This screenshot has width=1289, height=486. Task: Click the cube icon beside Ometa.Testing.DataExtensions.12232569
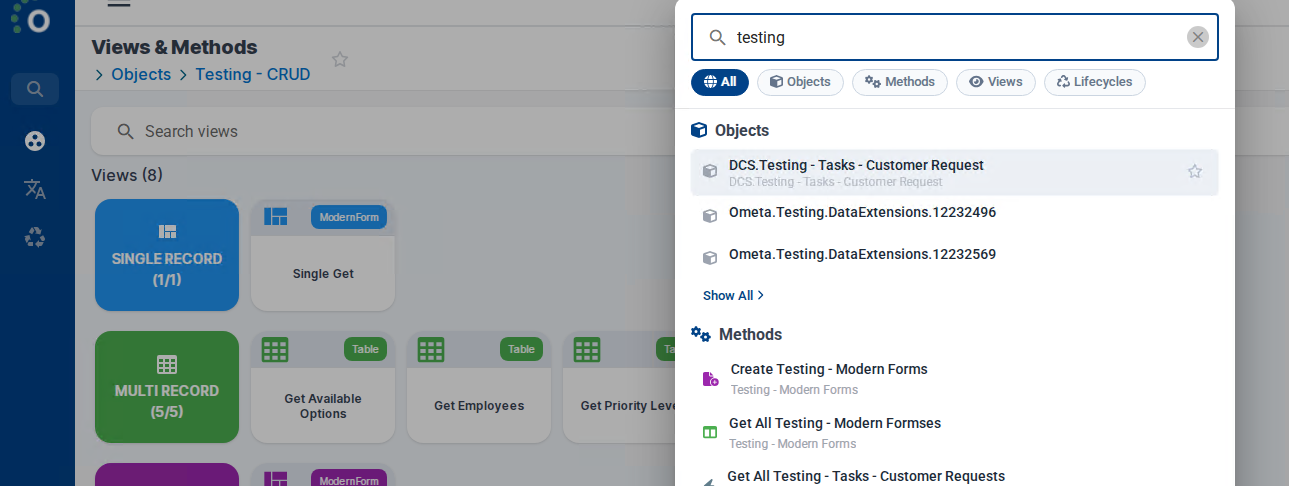click(x=710, y=257)
